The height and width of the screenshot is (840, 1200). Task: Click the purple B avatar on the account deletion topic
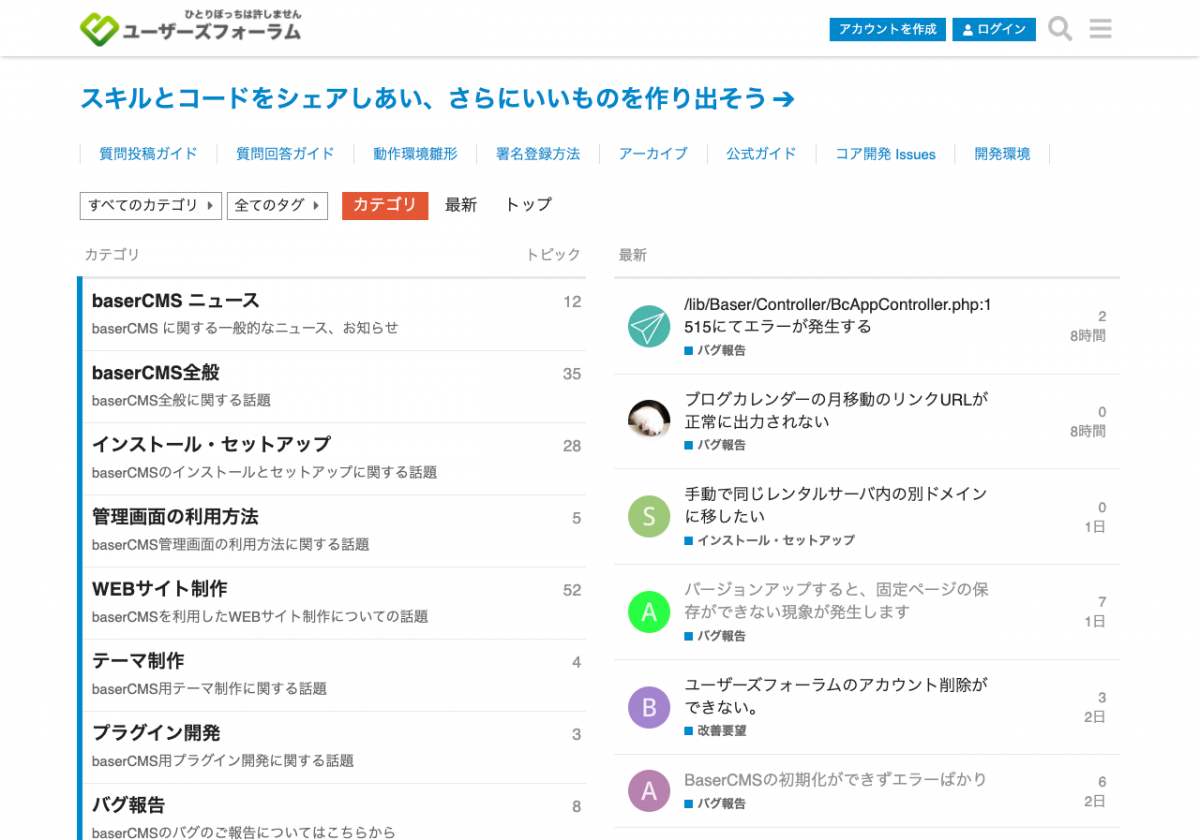coord(648,707)
